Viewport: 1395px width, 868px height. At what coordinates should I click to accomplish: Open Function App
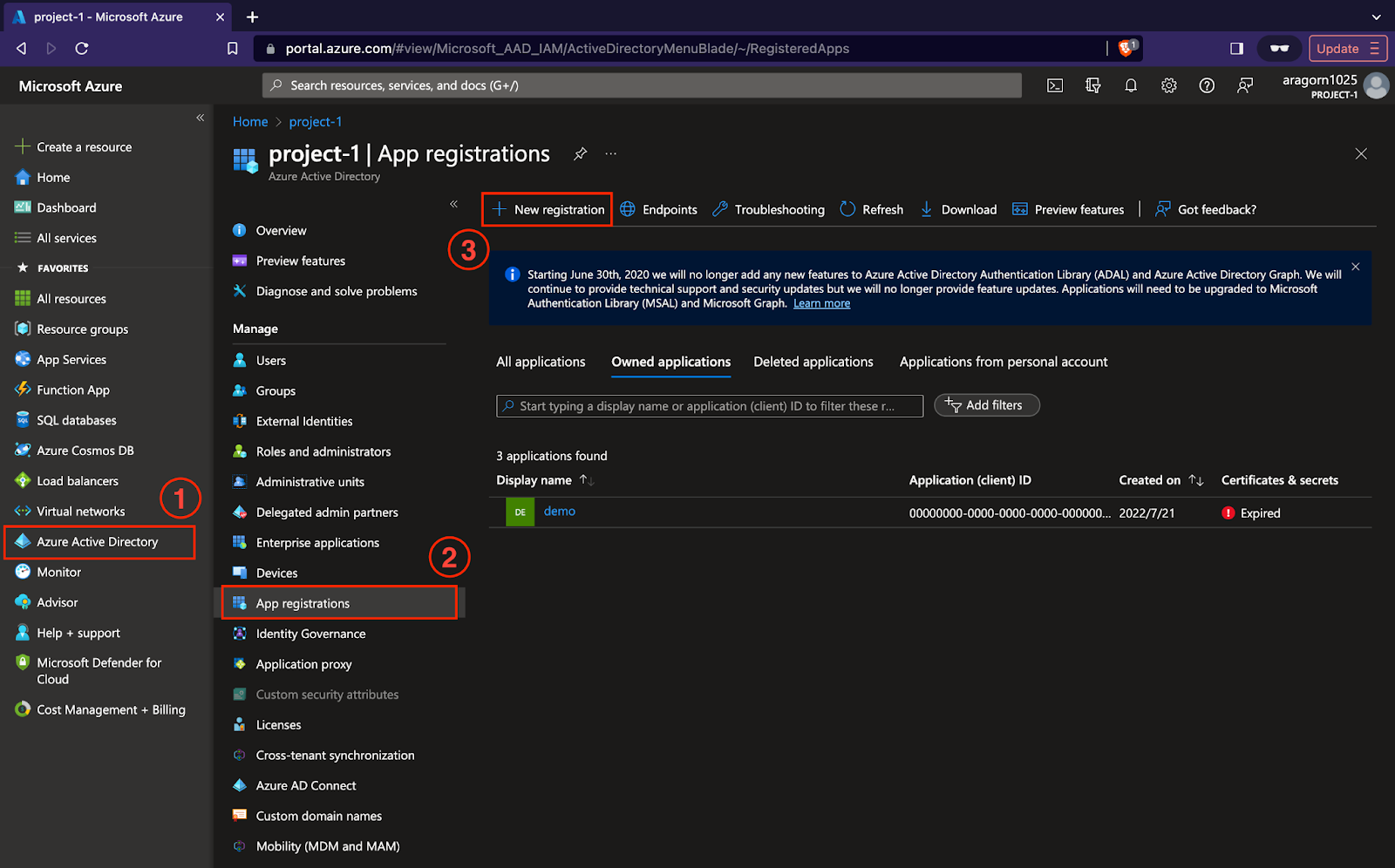click(62, 390)
